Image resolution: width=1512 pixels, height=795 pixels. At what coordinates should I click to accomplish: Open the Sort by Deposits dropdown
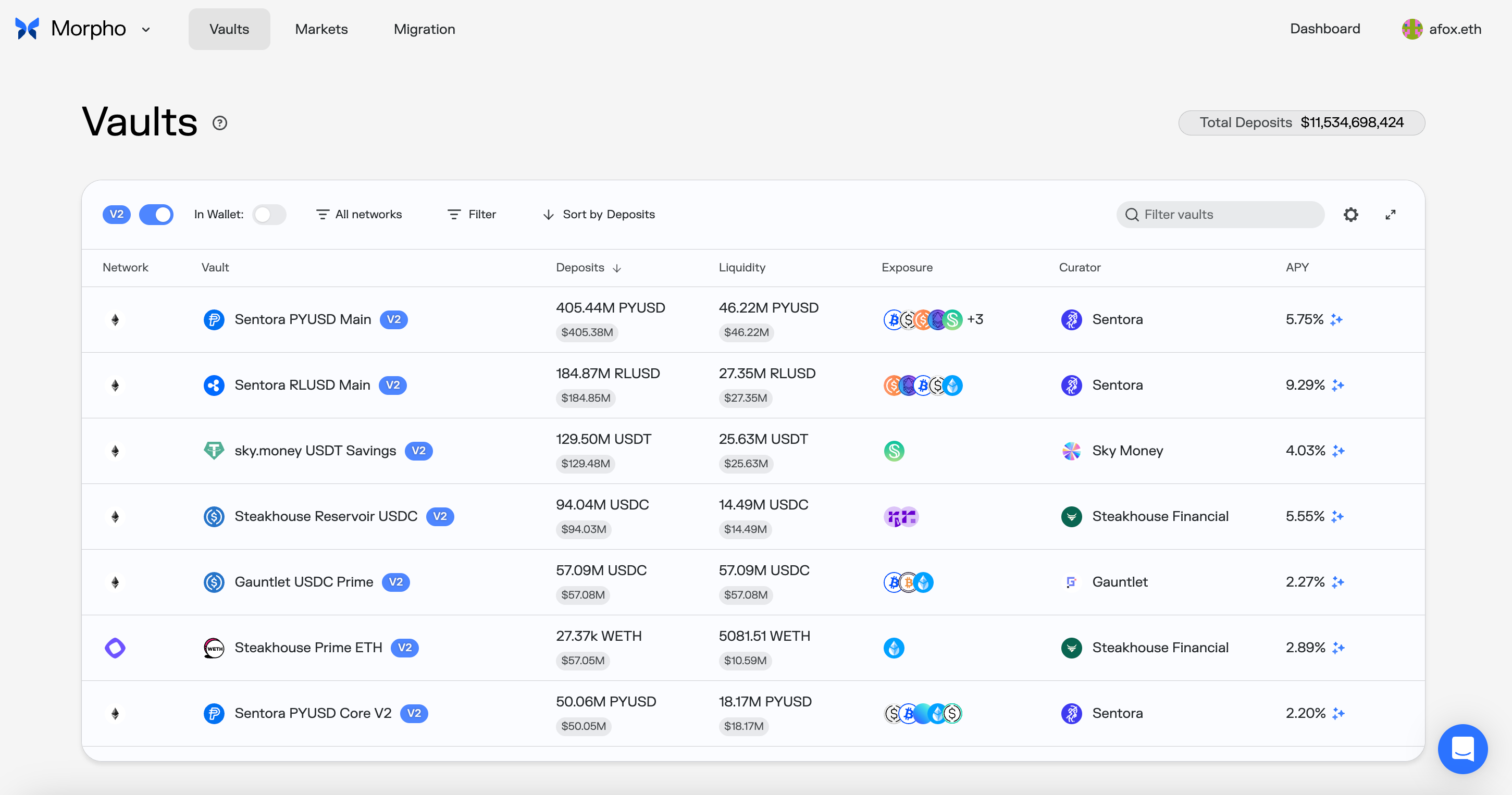pos(599,215)
